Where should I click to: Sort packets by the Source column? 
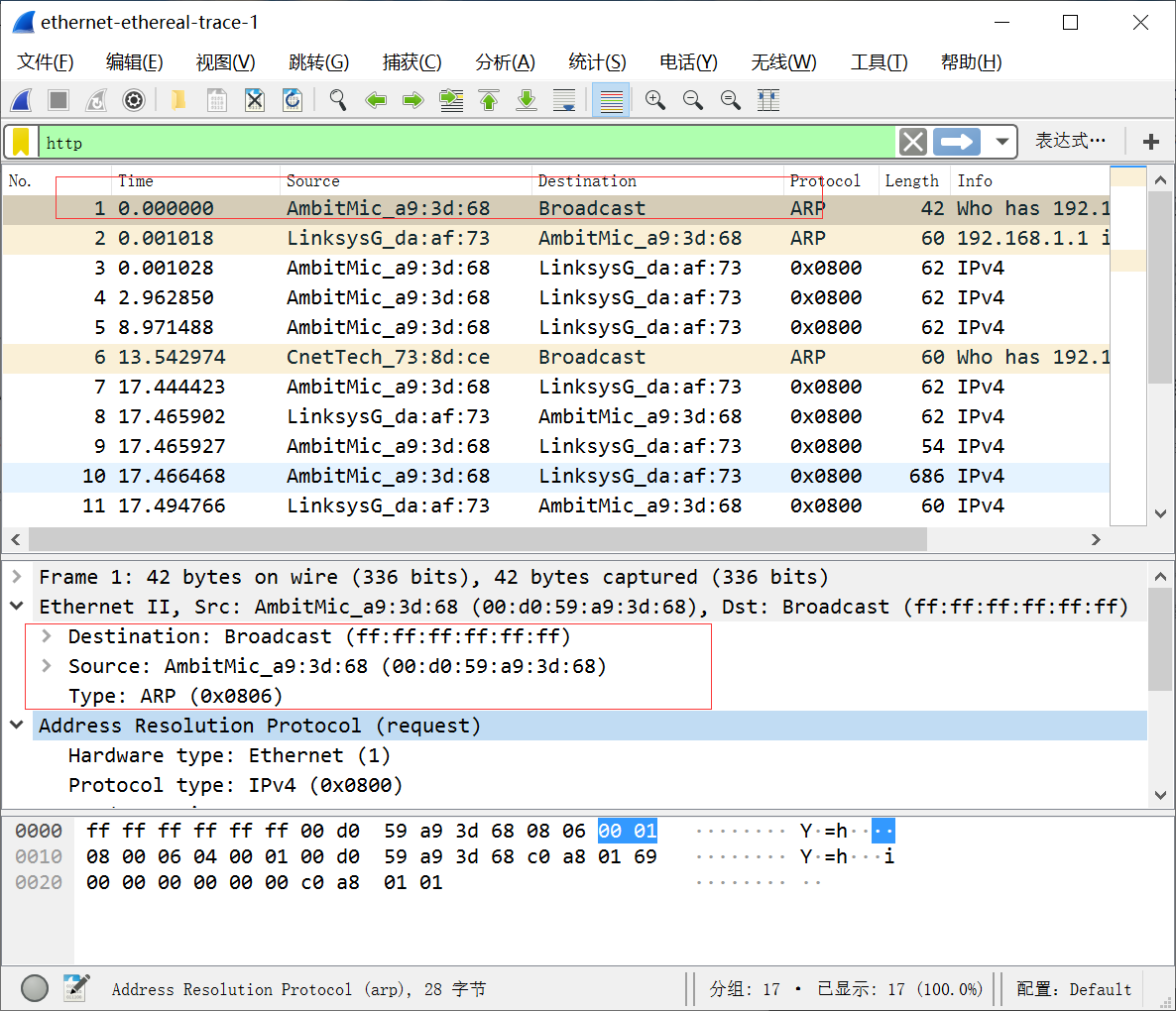pyautogui.click(x=406, y=180)
